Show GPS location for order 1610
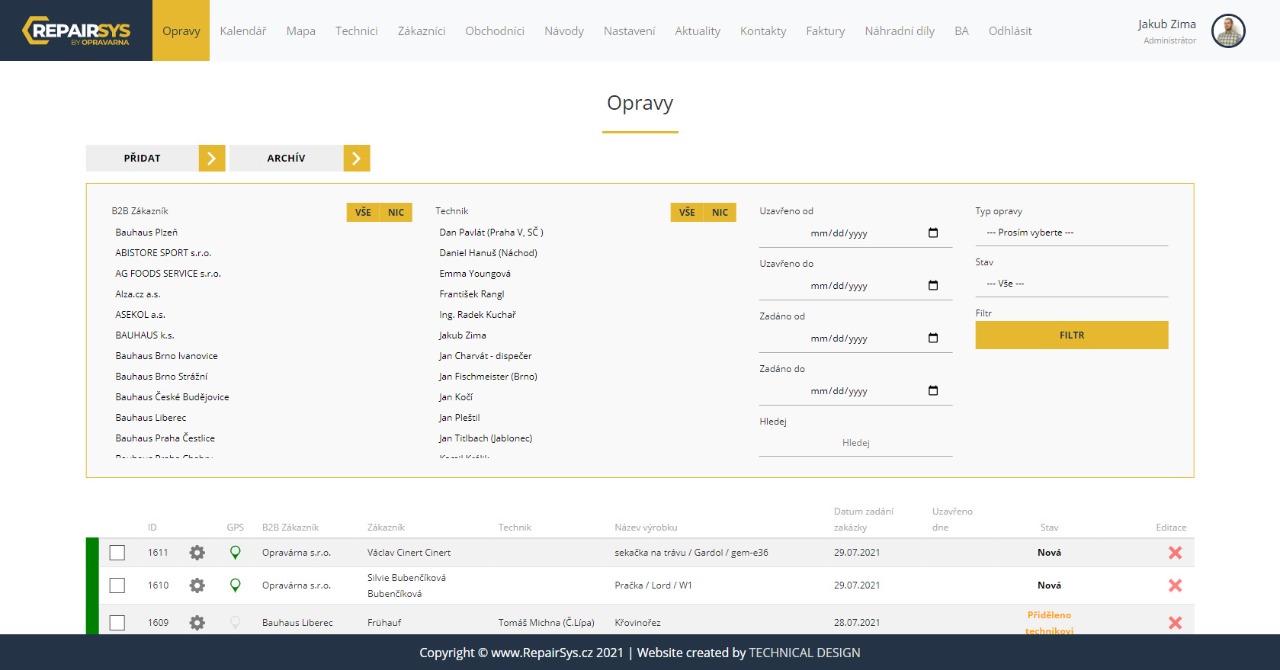 [235, 586]
